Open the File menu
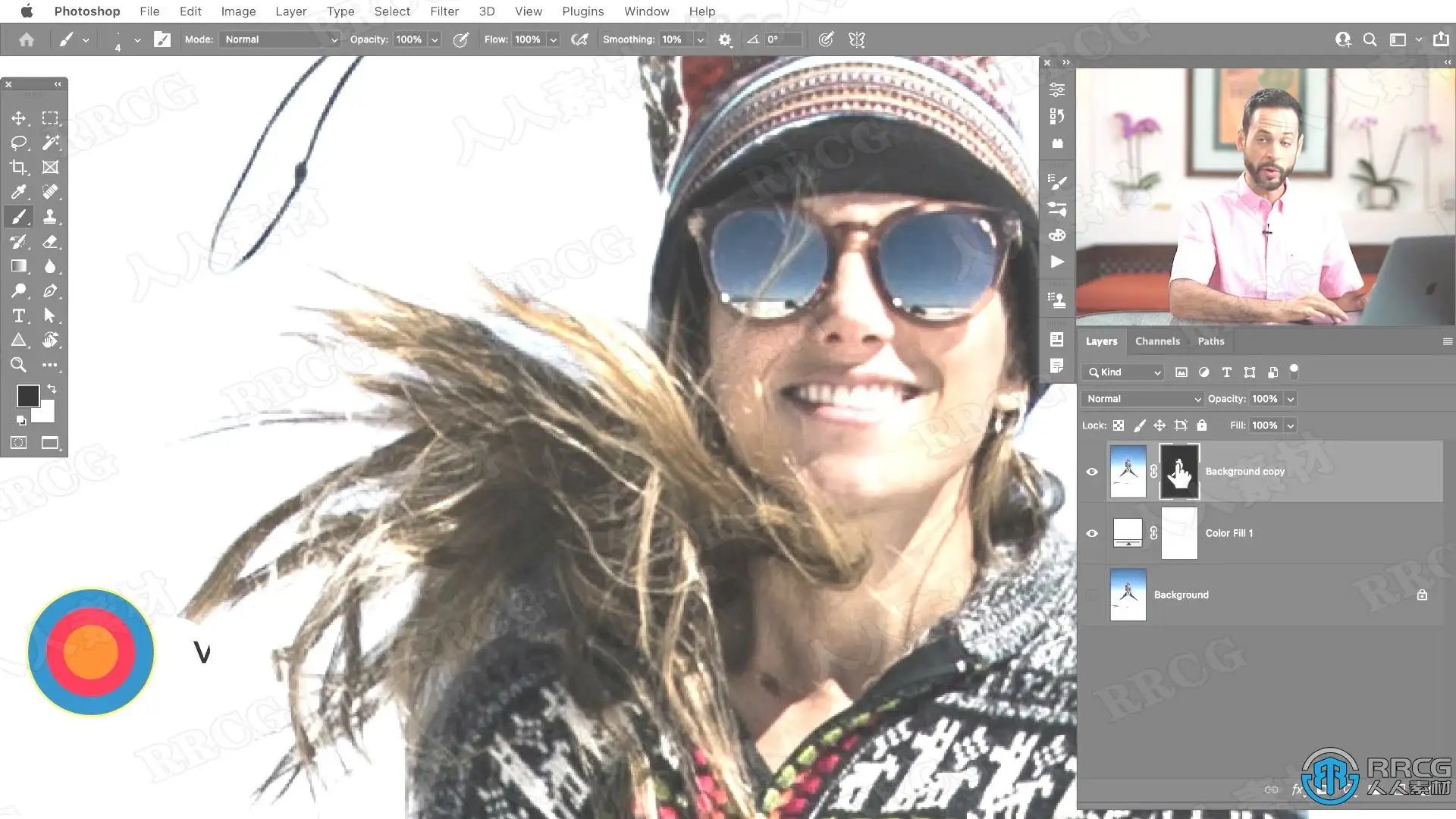 [149, 11]
